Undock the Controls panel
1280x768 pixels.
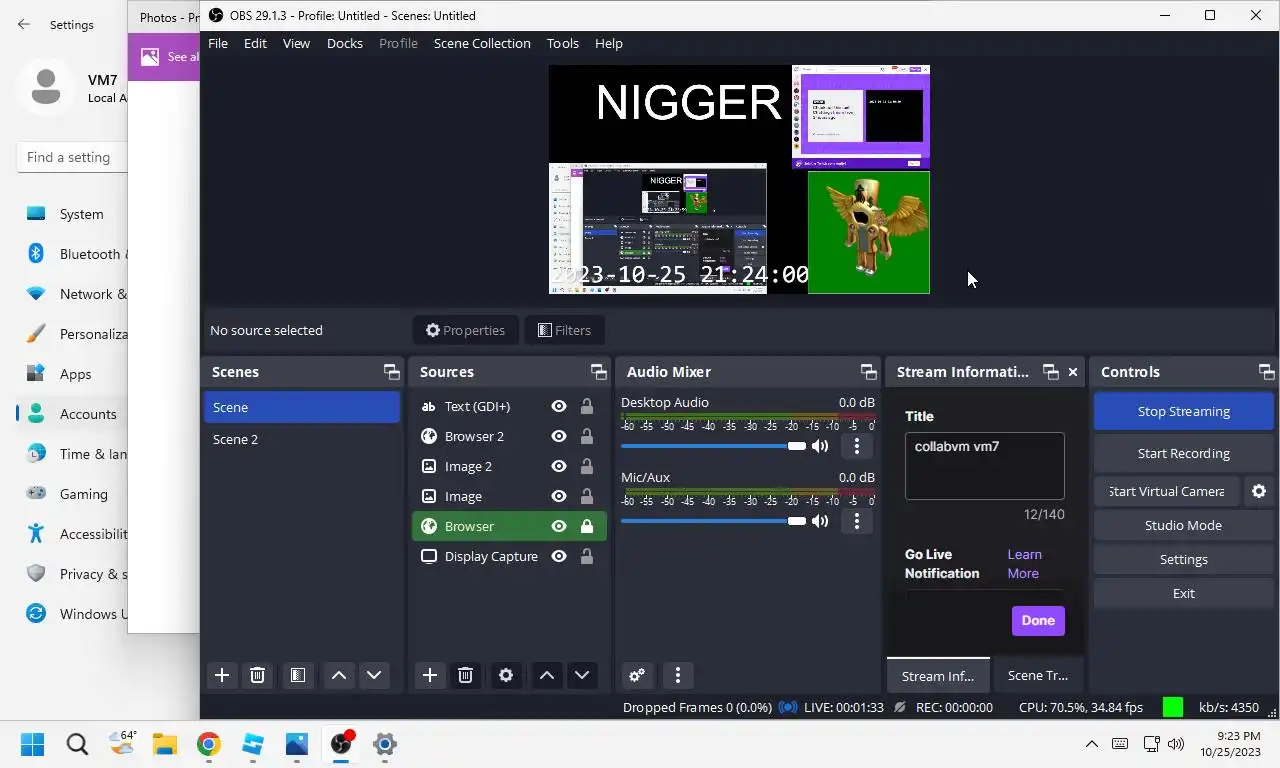pyautogui.click(x=1266, y=372)
